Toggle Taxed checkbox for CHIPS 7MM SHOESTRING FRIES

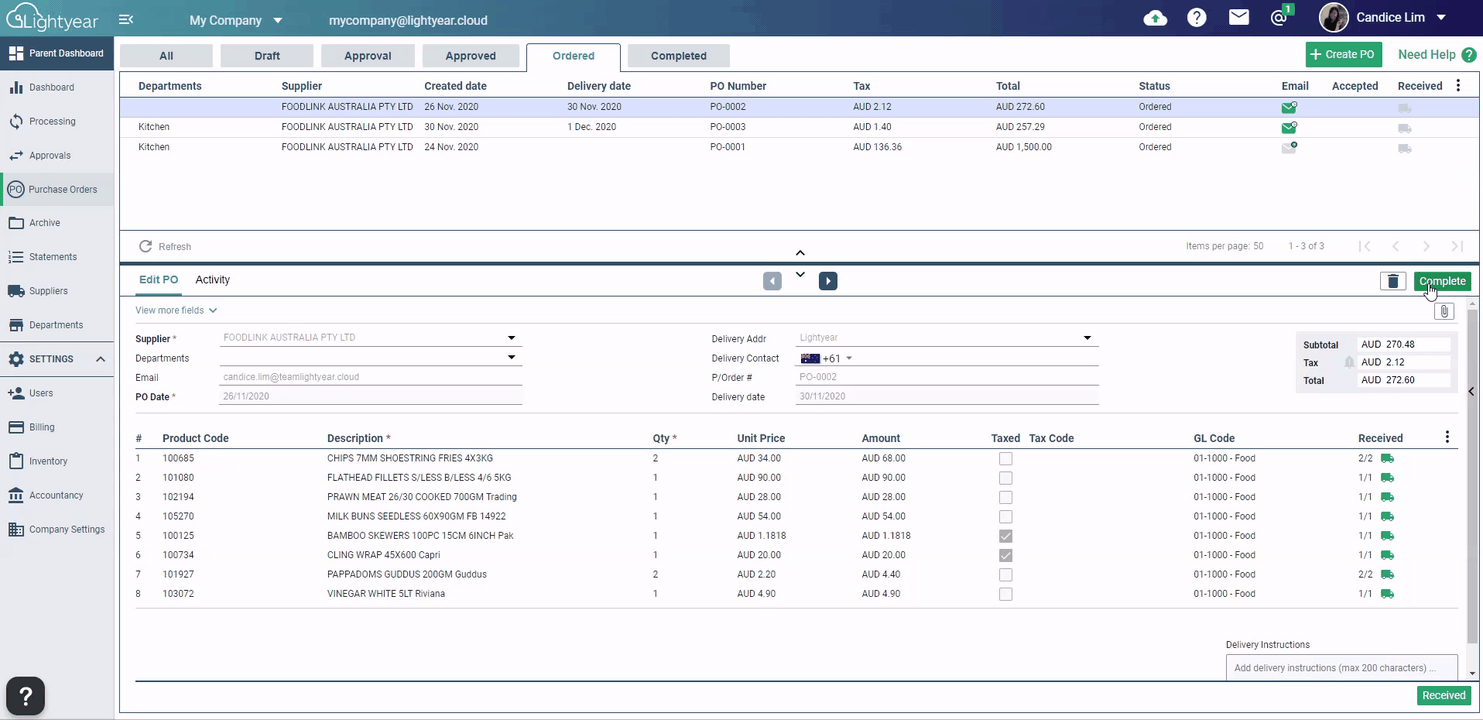(x=1005, y=459)
